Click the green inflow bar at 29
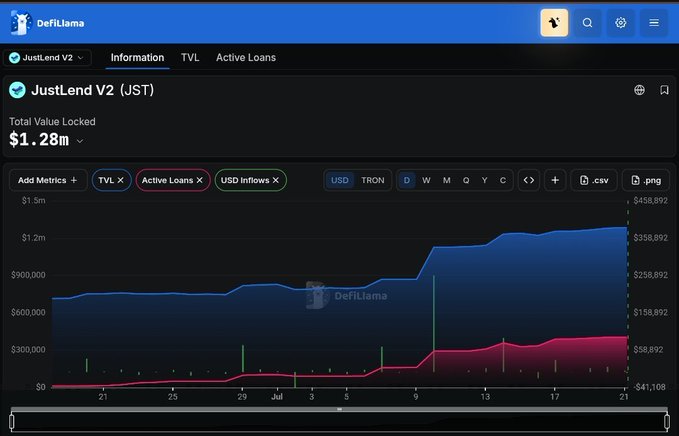 [243, 358]
